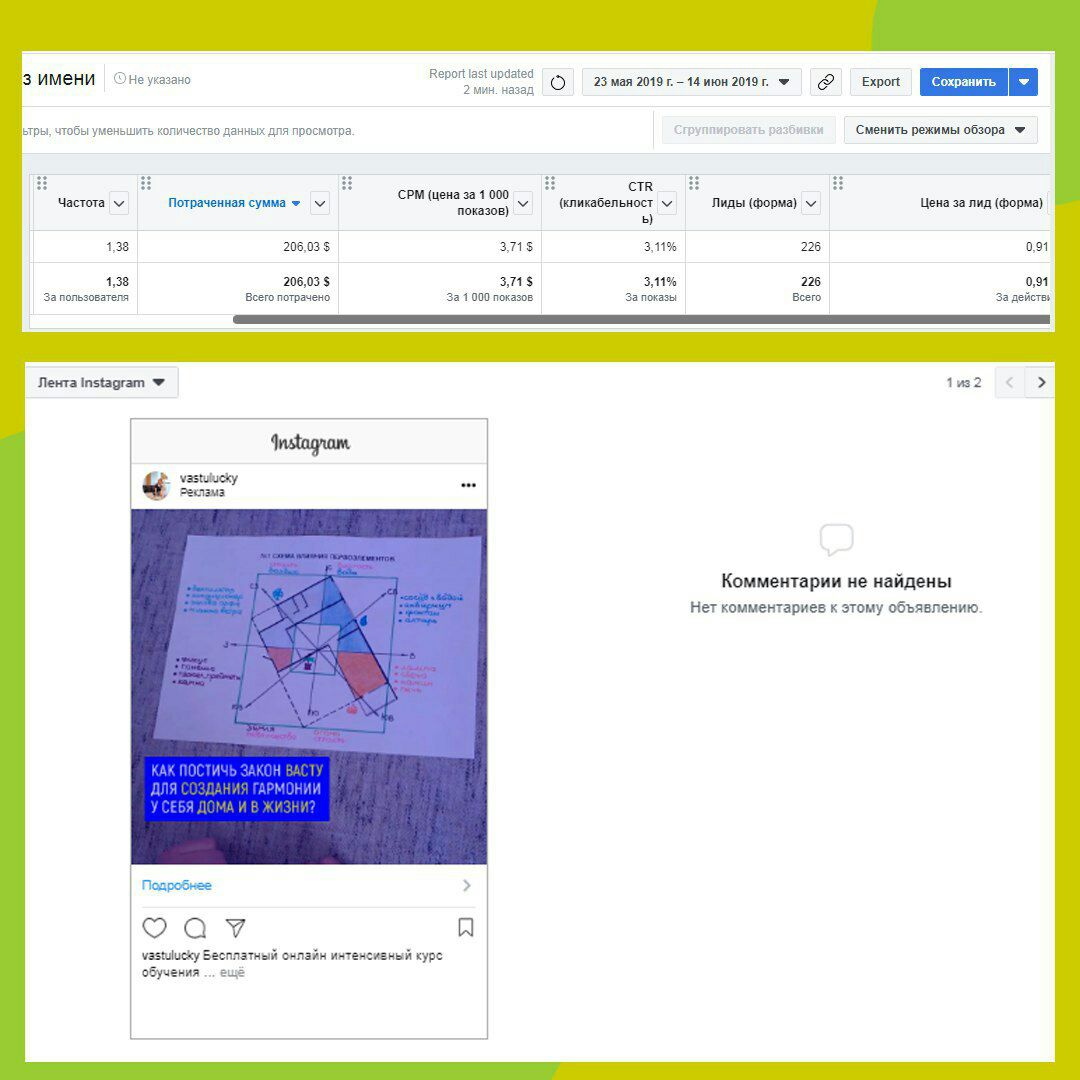Copy report link via chain icon
1080x1080 pixels.
[825, 82]
